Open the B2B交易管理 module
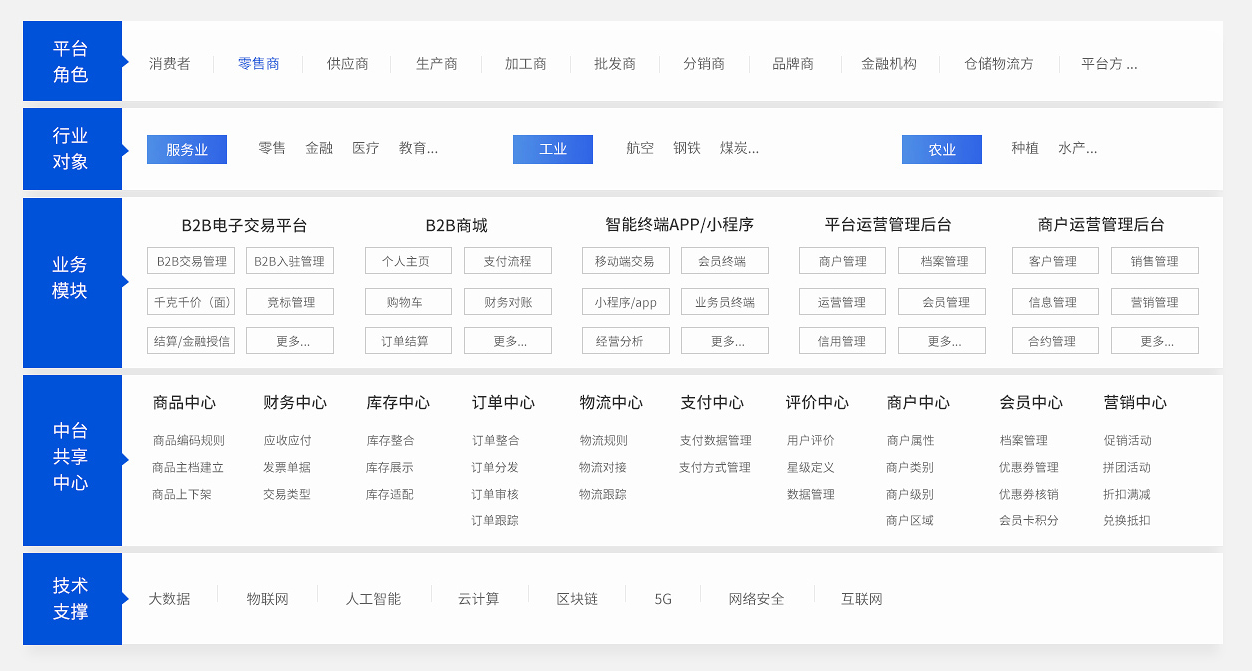The image size is (1252, 671). (191, 261)
